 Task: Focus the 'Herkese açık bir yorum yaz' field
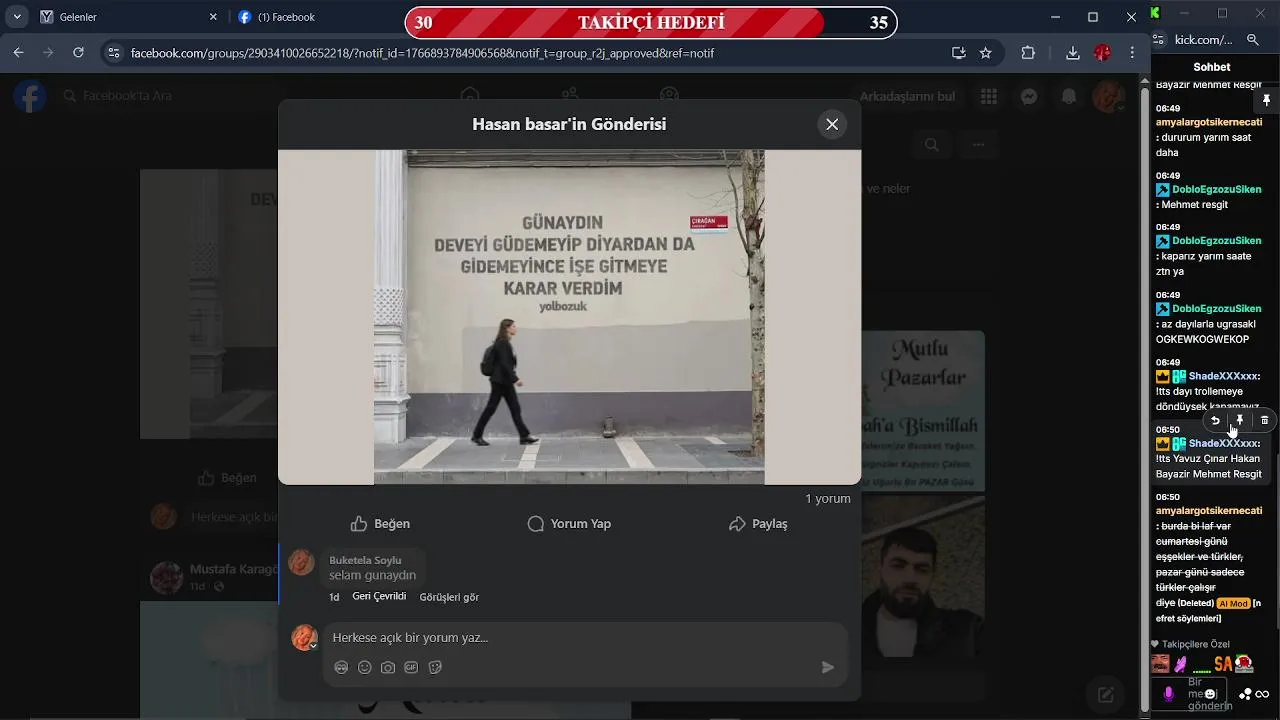[585, 638]
